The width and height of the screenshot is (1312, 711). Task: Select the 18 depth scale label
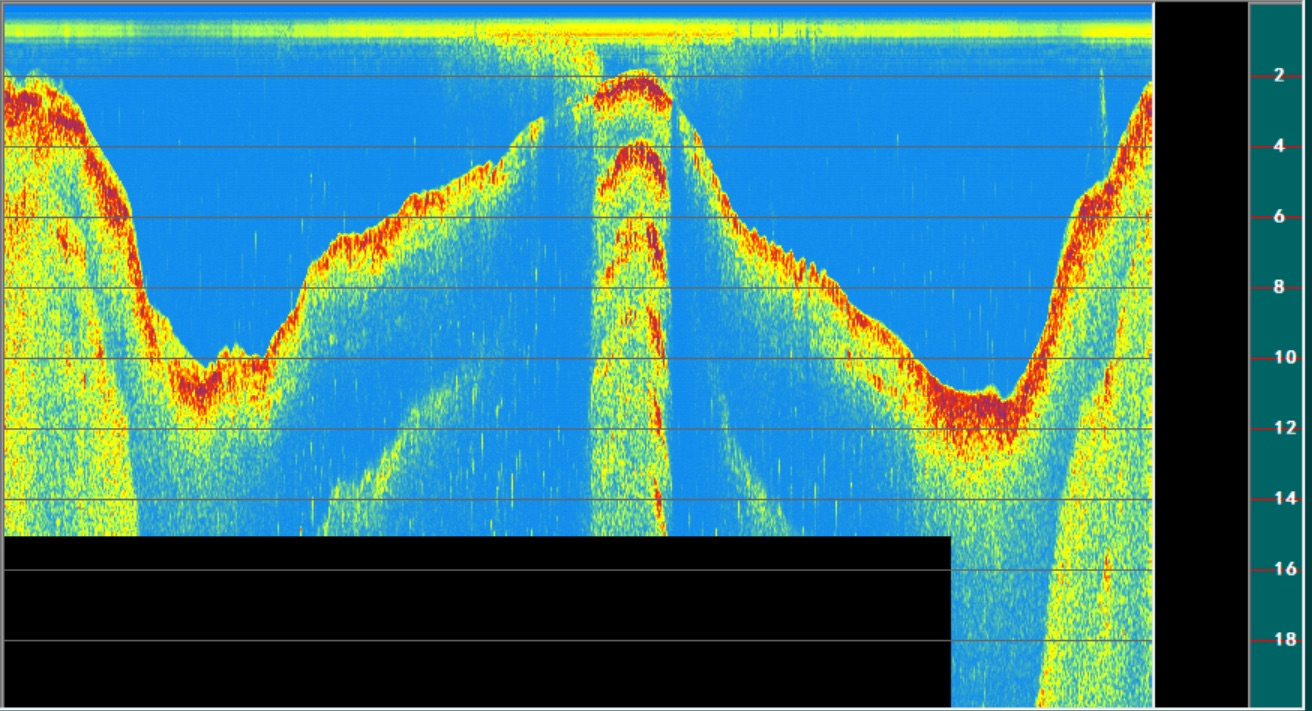click(x=1284, y=640)
